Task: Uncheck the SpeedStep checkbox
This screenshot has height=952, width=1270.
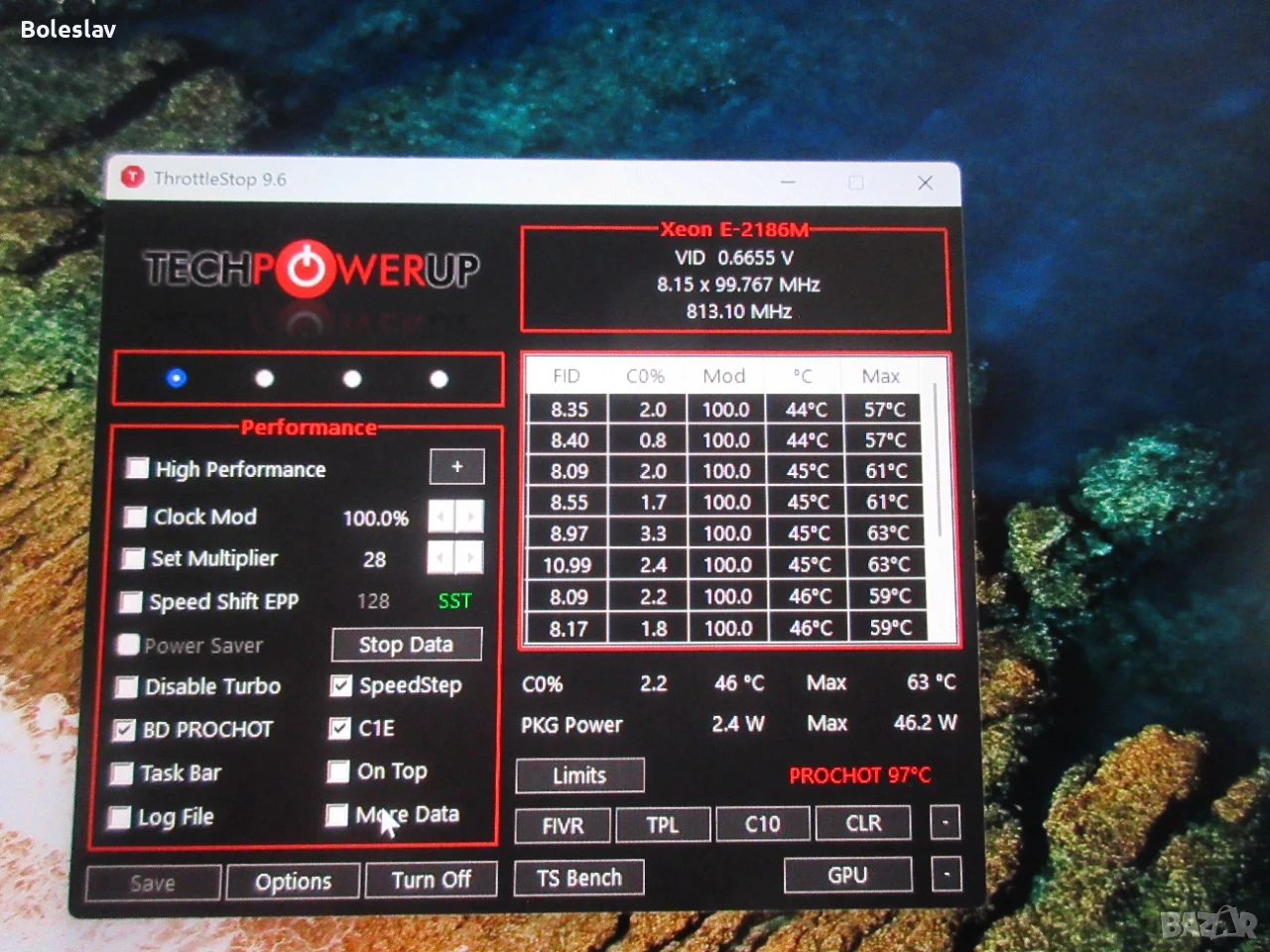Action: tap(341, 685)
